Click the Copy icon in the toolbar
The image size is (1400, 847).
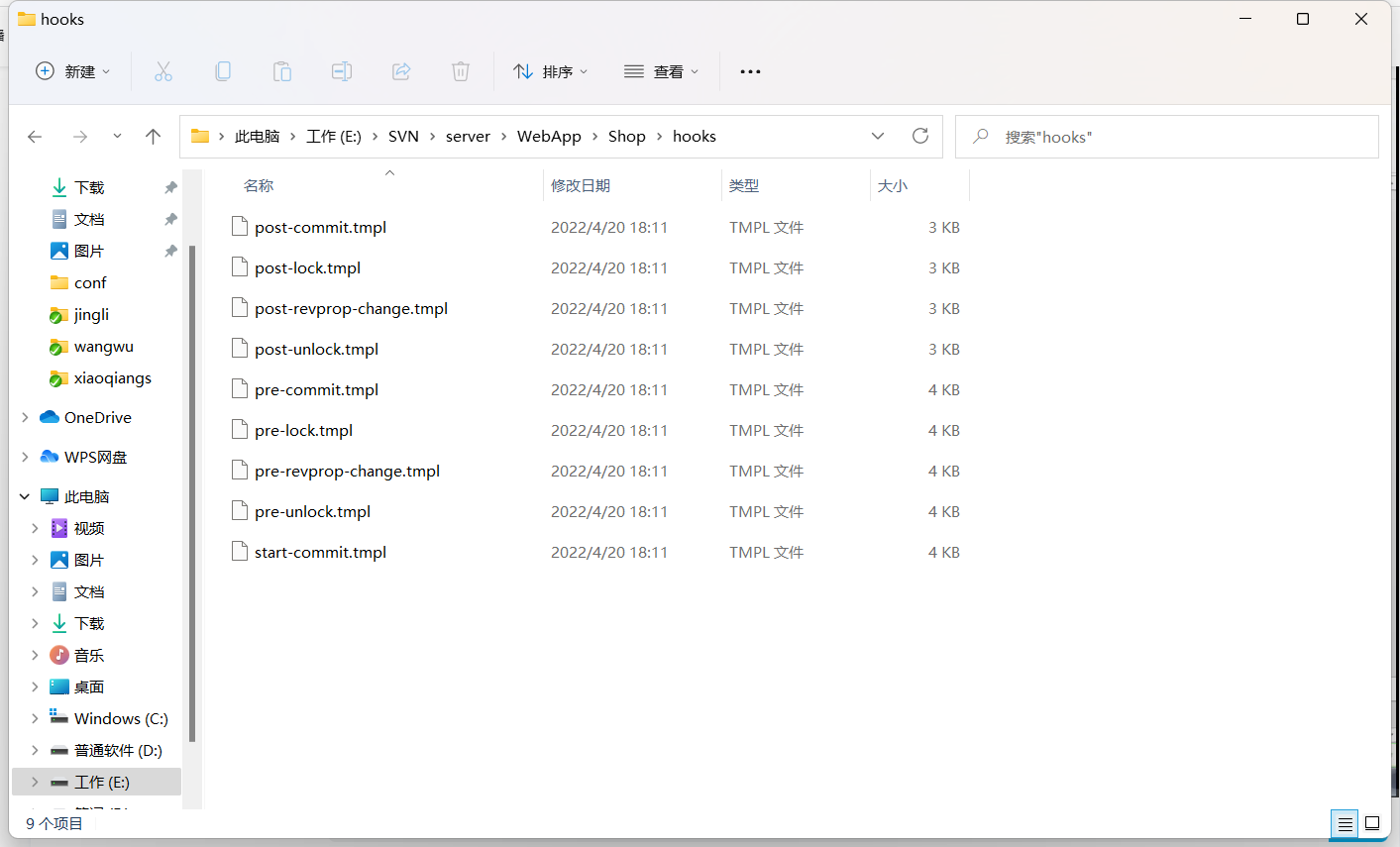(223, 71)
